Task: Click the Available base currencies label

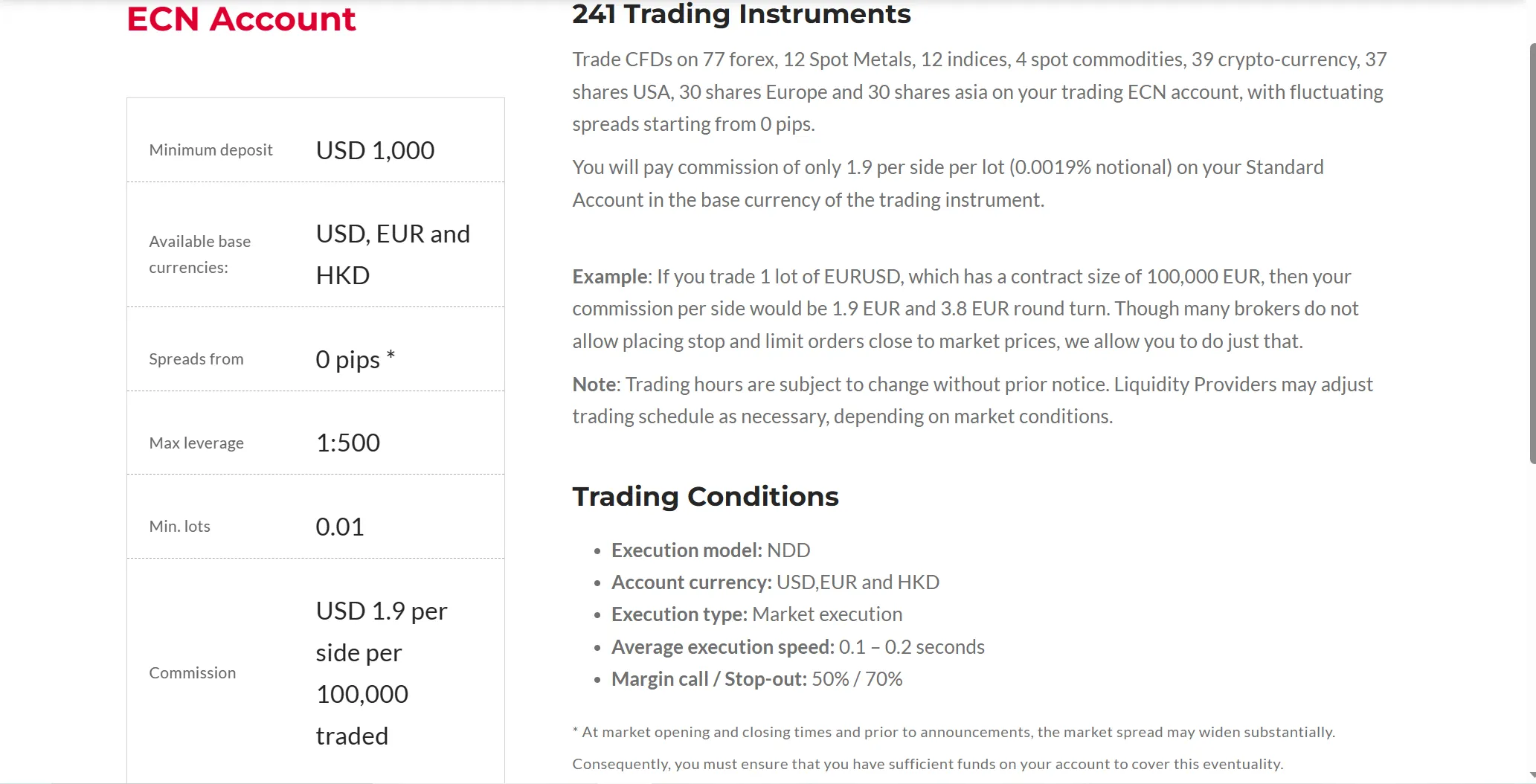Action: tap(199, 254)
